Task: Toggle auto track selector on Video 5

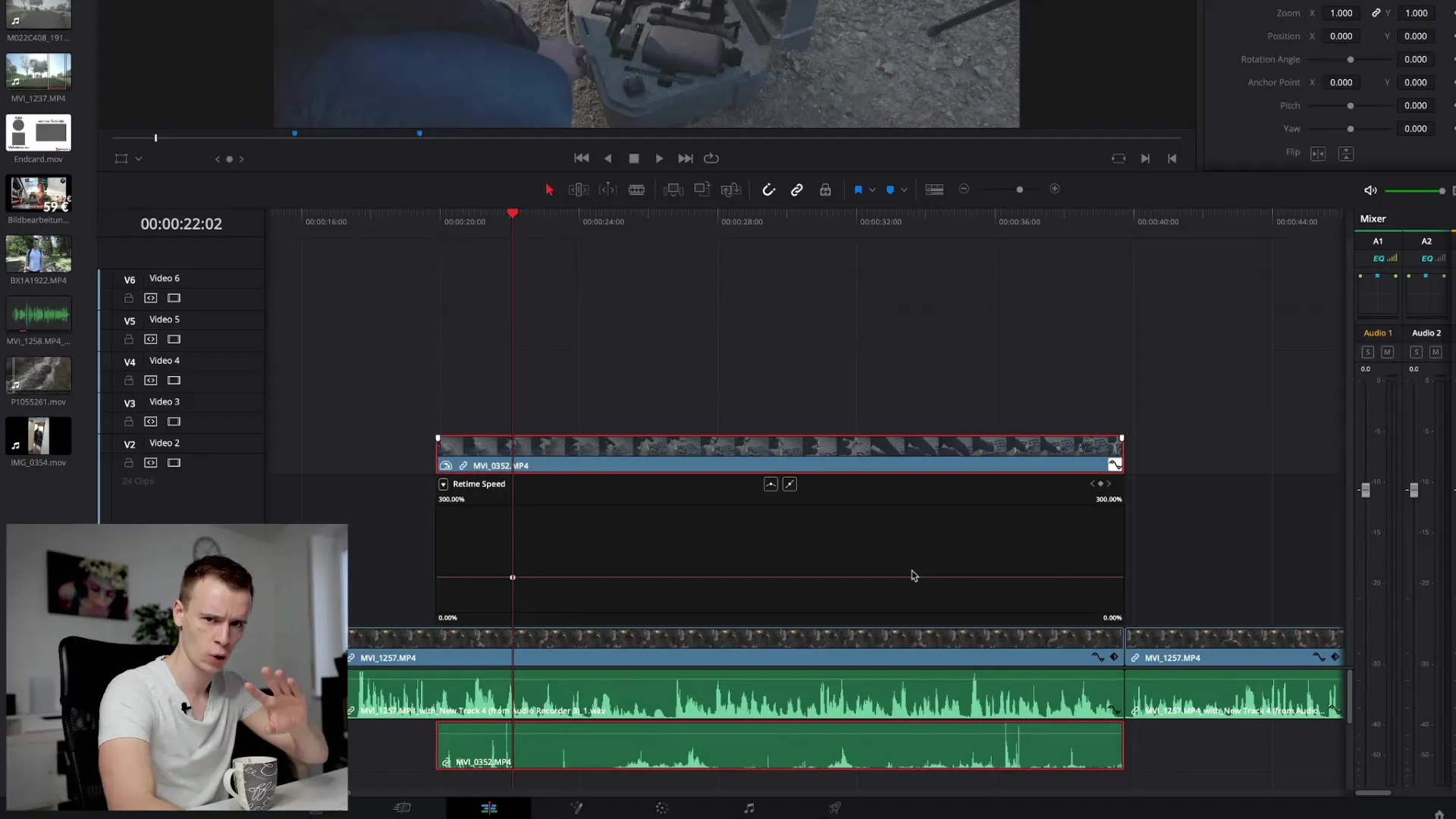Action: pyautogui.click(x=151, y=339)
